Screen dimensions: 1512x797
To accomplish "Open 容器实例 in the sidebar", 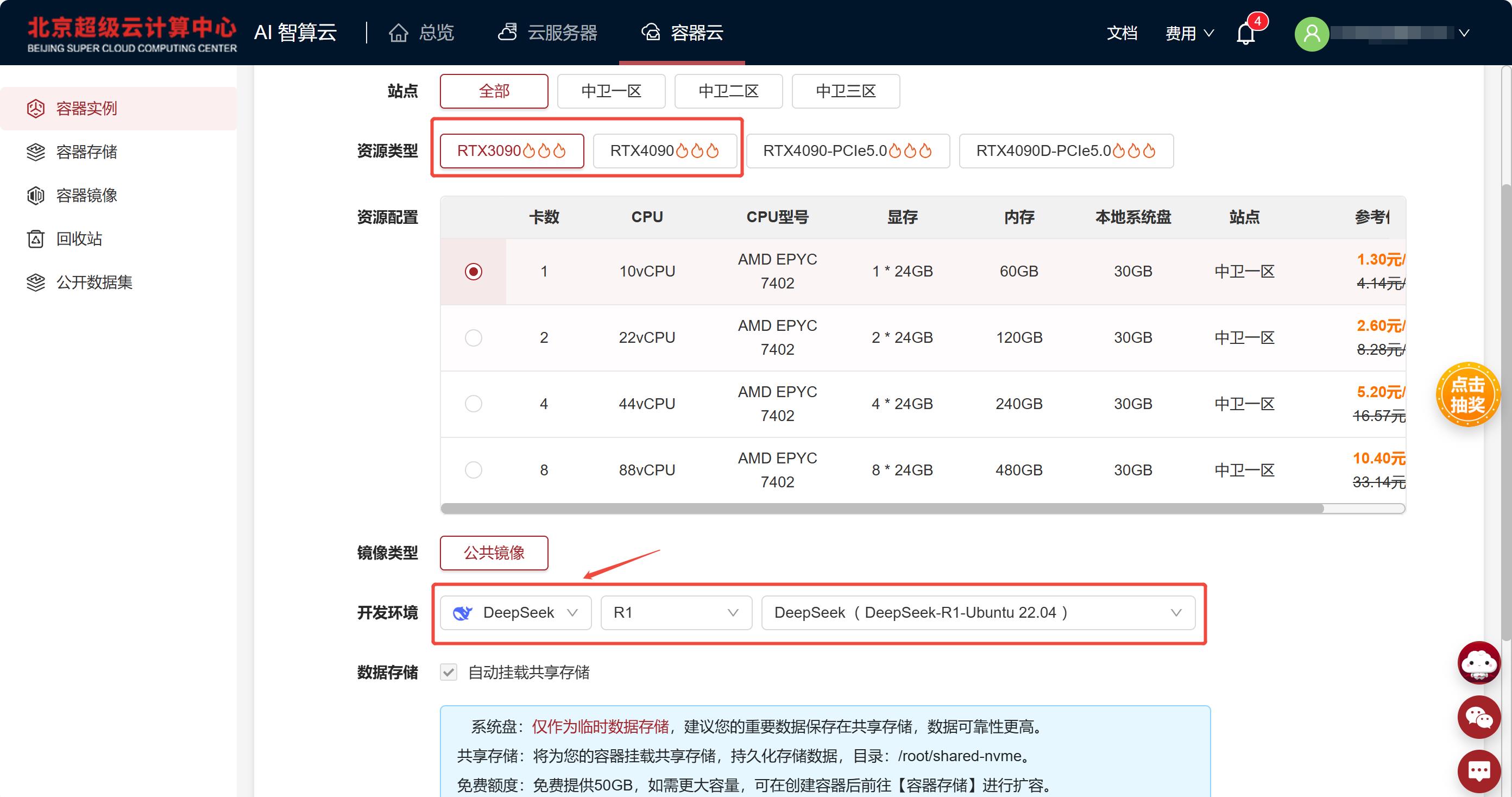I will point(119,109).
